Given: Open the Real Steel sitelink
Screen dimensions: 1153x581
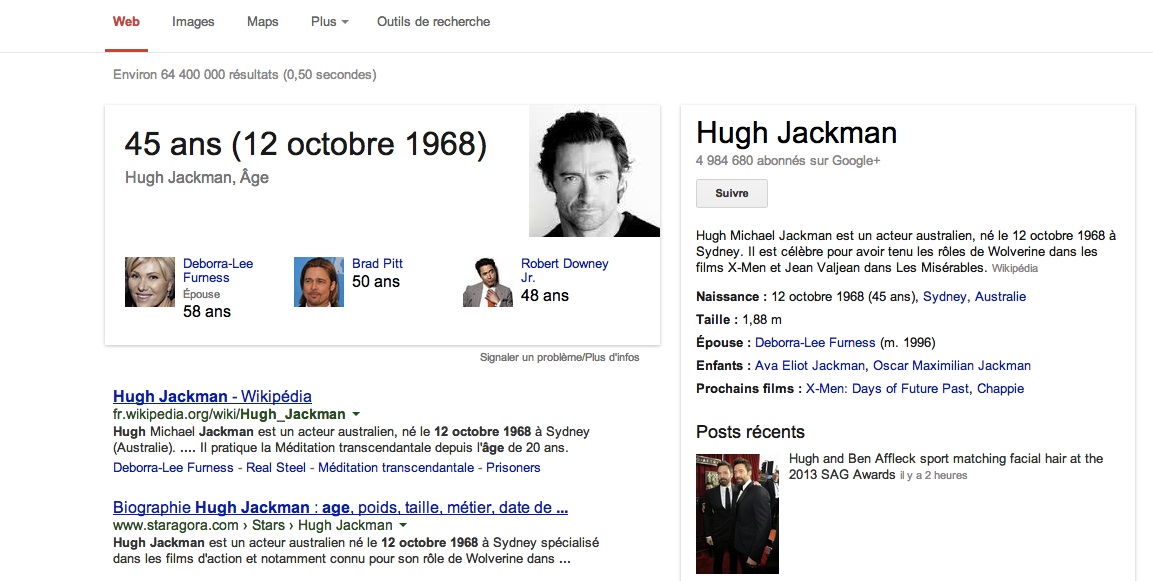Looking at the screenshot, I should 276,468.
